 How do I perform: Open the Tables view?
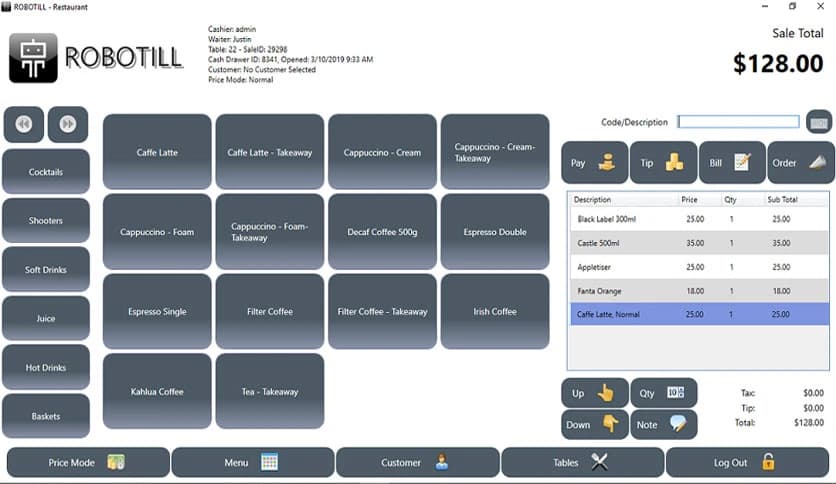click(582, 462)
